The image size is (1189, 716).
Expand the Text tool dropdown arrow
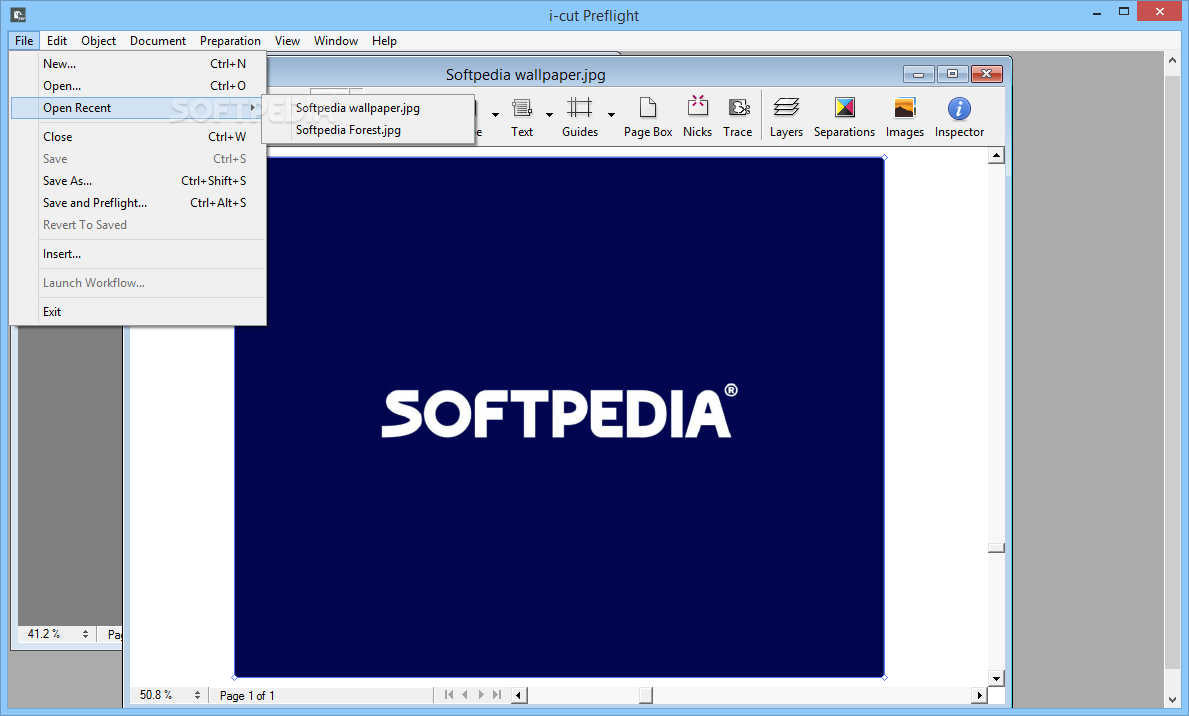point(549,115)
